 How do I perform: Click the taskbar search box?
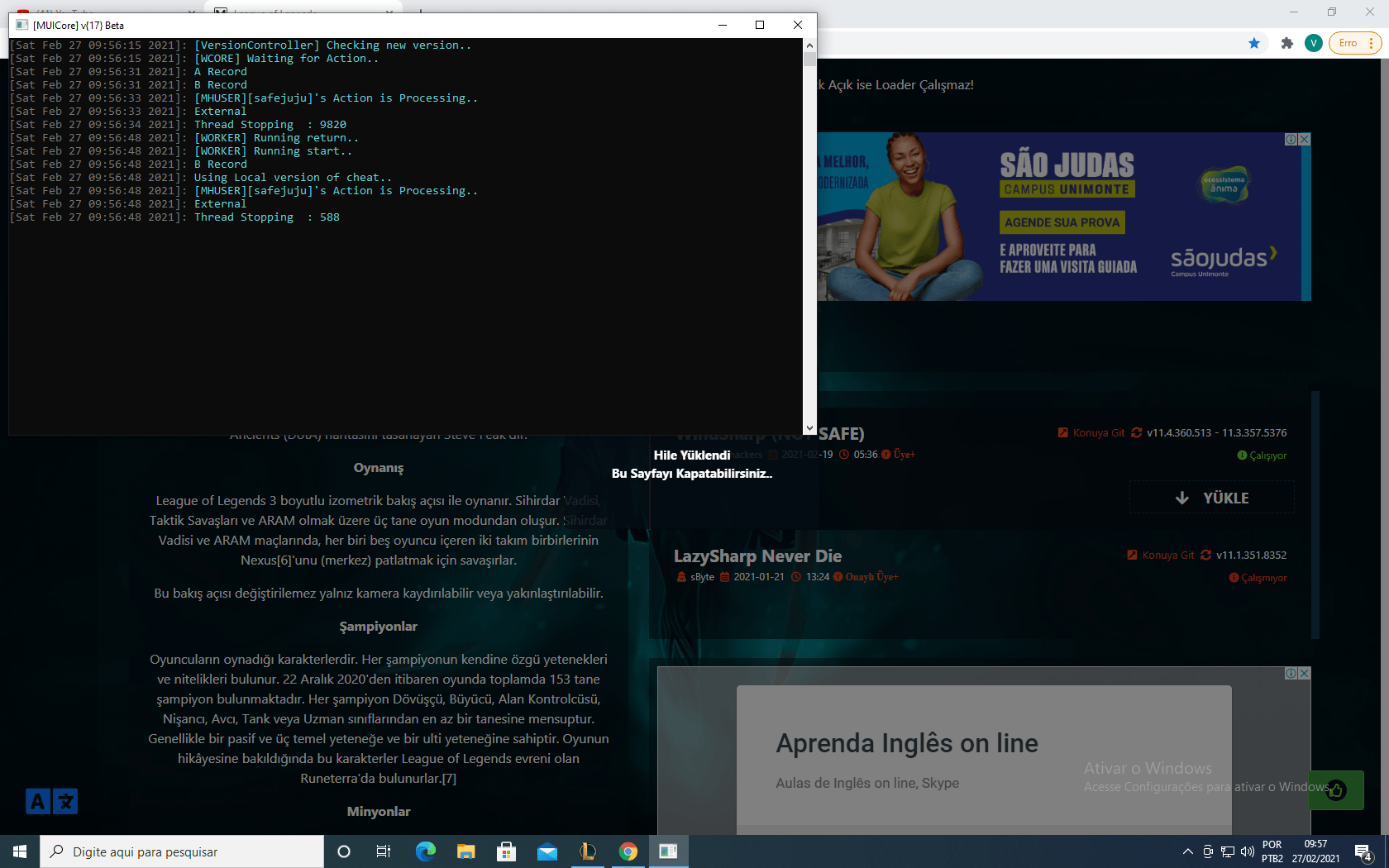point(182,851)
